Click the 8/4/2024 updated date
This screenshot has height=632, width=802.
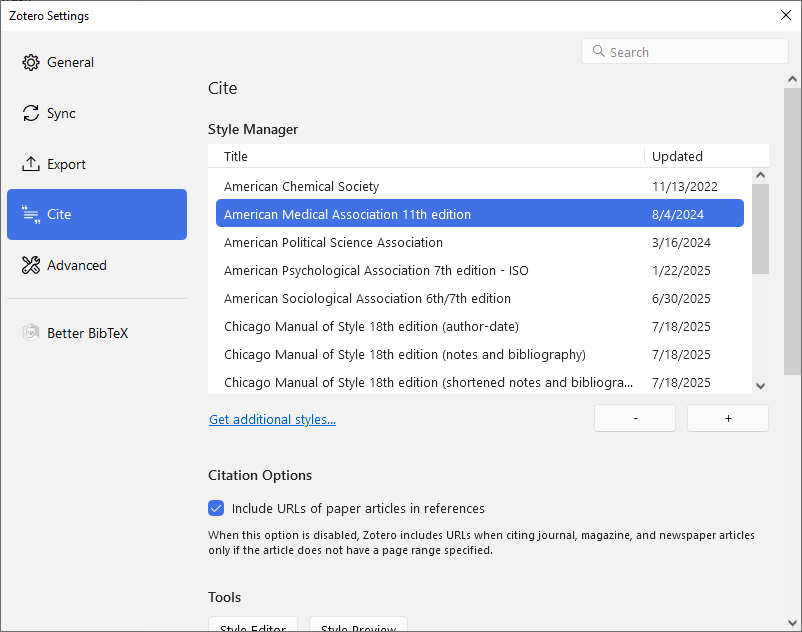tap(678, 215)
